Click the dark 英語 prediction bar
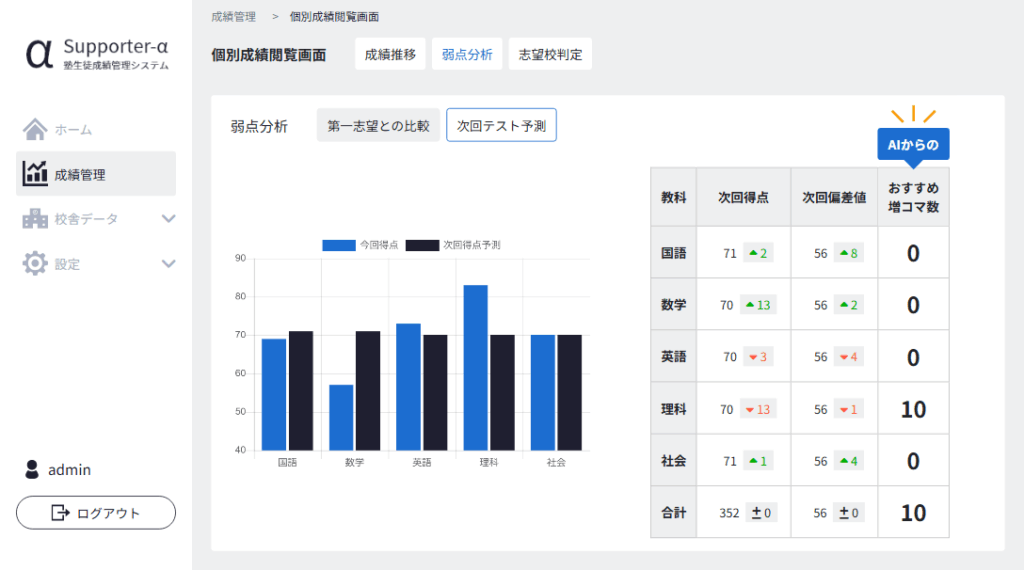The image size is (1024, 570). [436, 392]
